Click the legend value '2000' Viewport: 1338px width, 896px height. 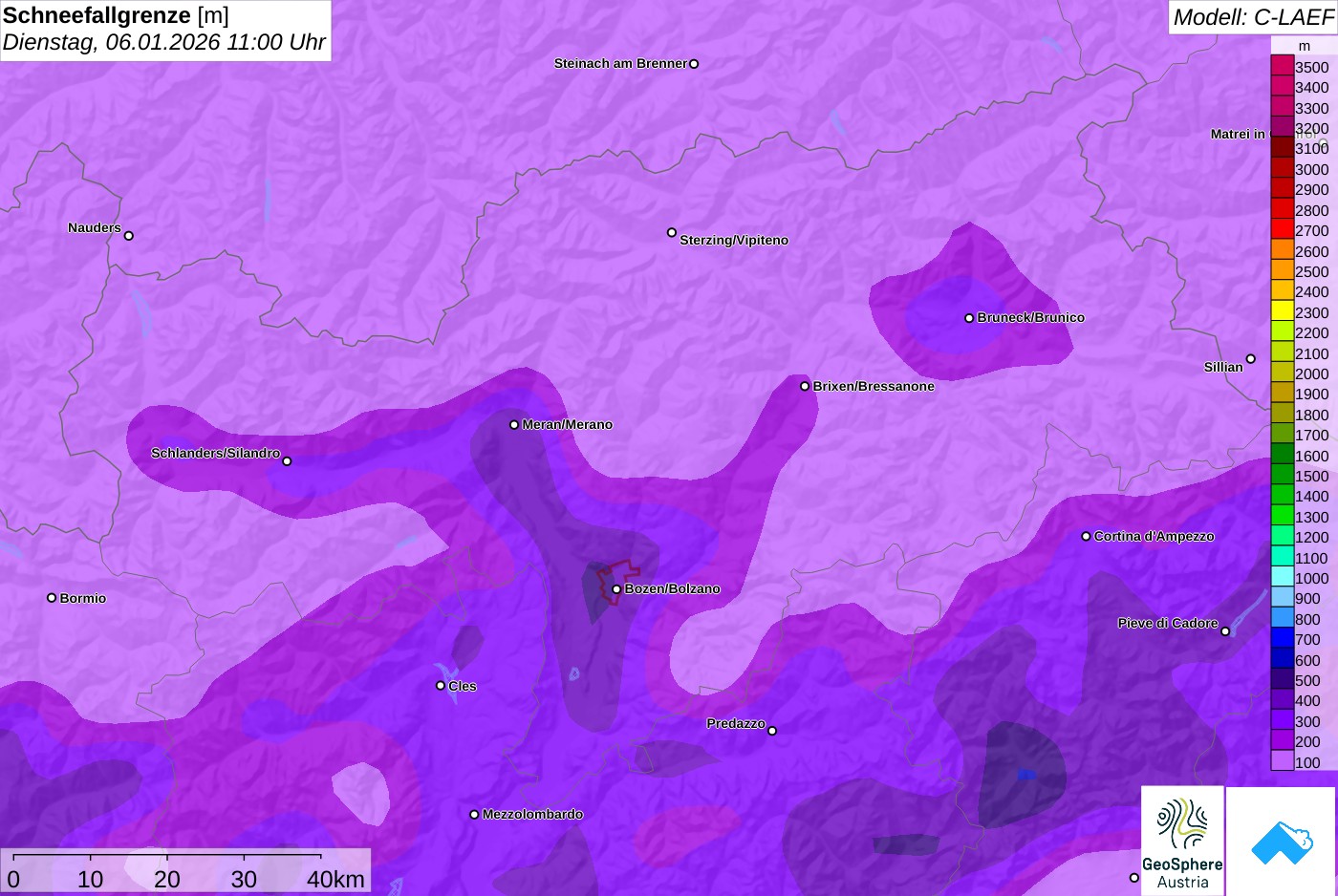[x=1312, y=374]
